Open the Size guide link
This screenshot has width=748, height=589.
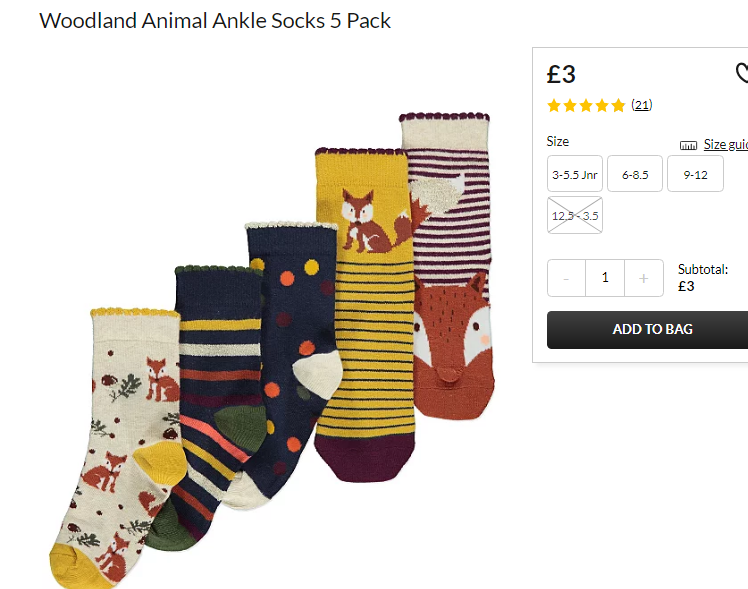tap(726, 145)
